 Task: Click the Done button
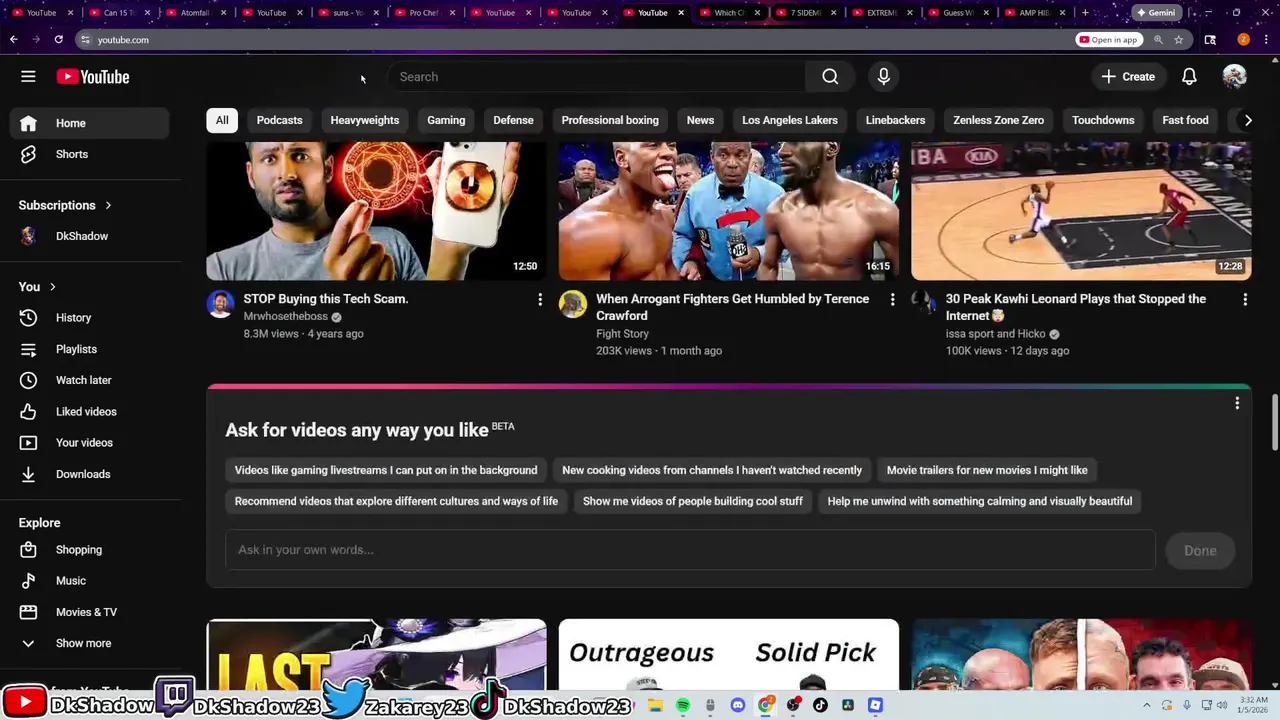click(1200, 550)
